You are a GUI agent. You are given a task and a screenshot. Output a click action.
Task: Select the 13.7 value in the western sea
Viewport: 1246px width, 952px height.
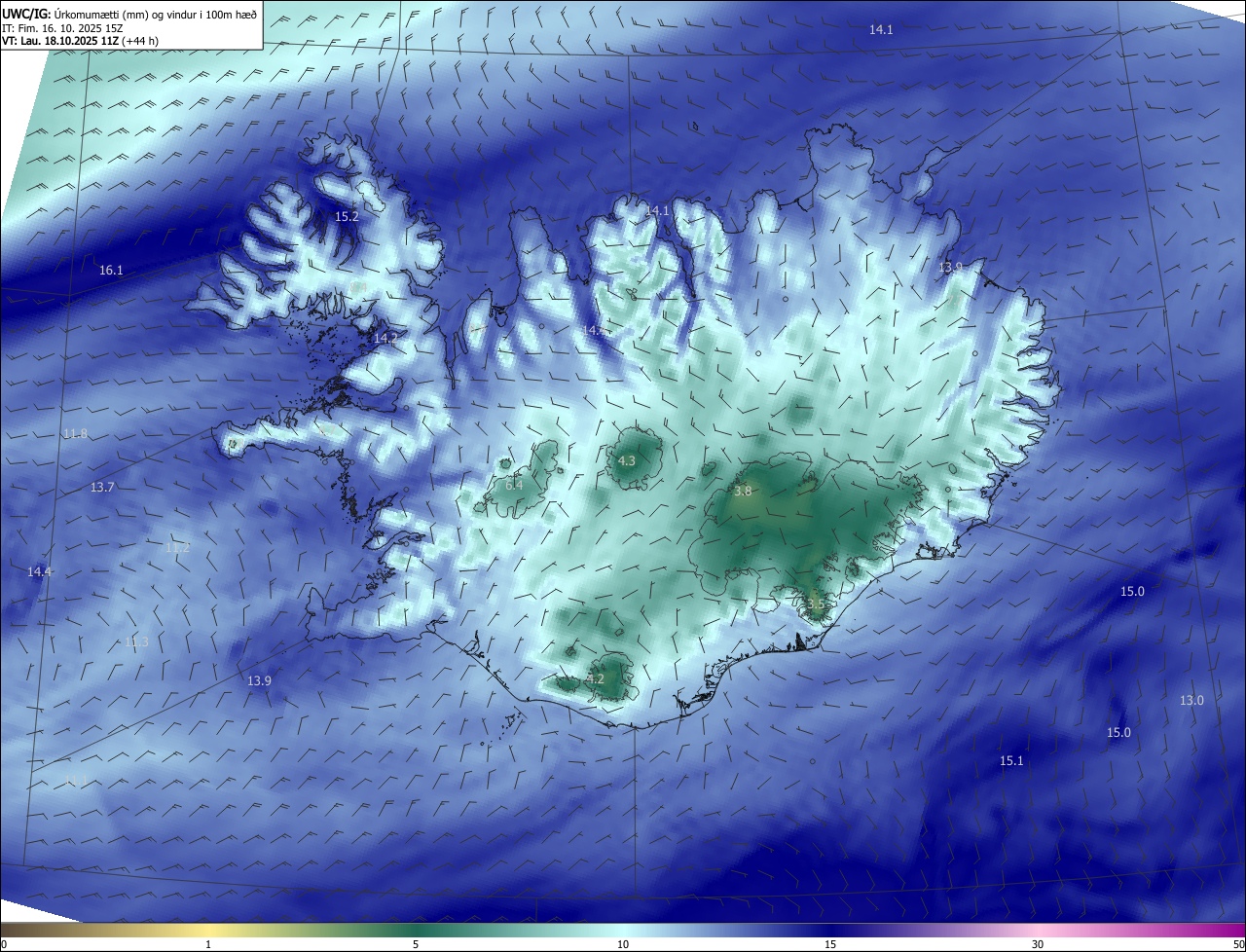coord(102,487)
